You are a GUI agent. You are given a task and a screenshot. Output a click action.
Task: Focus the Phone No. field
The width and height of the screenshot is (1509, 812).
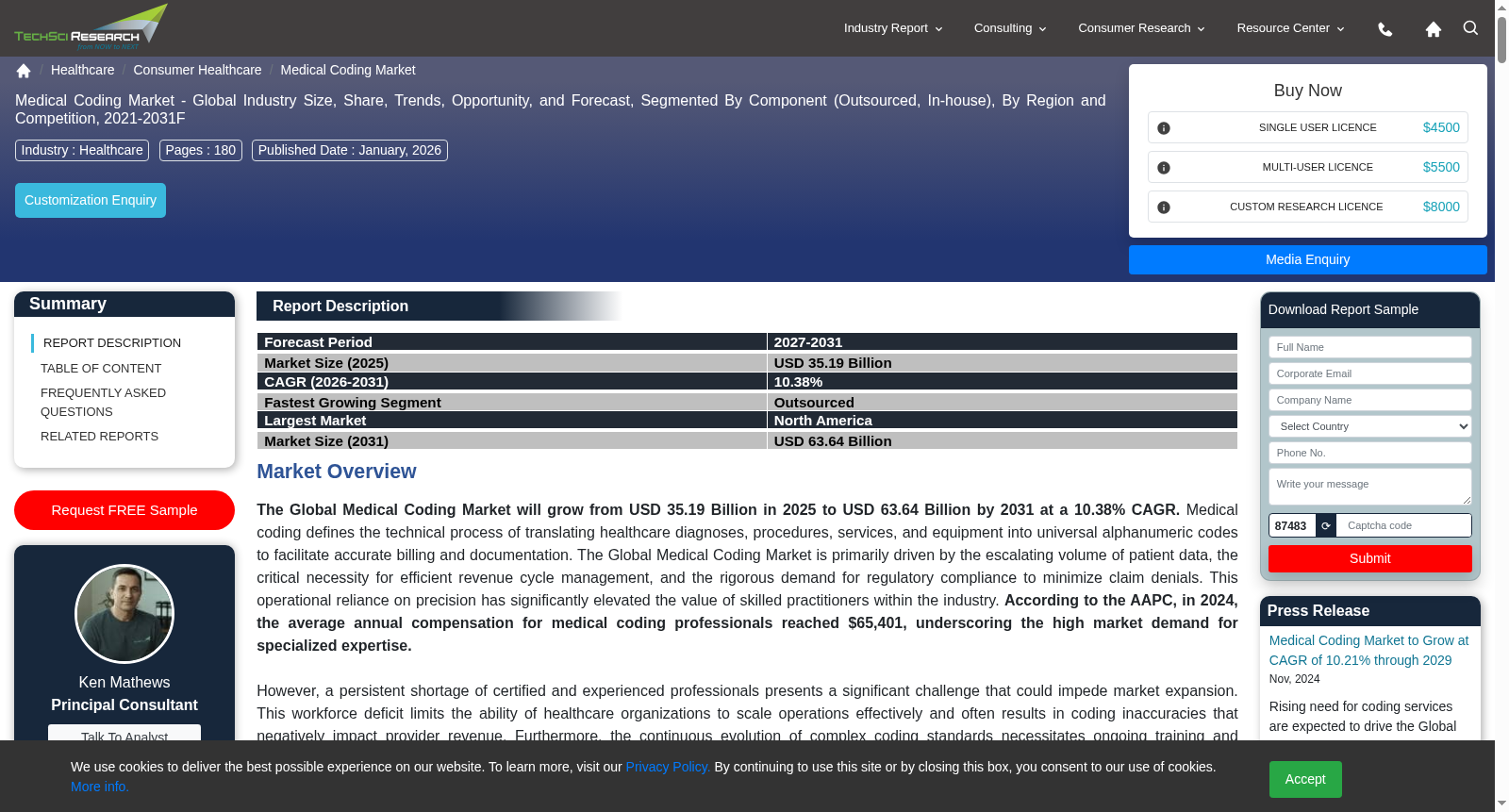tap(1369, 453)
